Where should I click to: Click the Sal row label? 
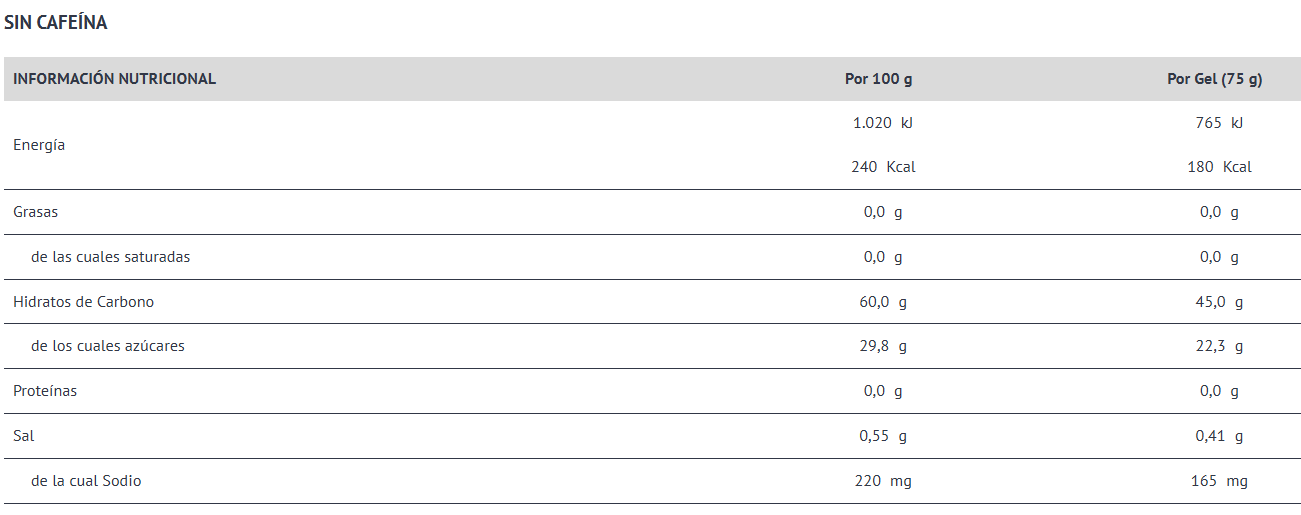(24, 436)
